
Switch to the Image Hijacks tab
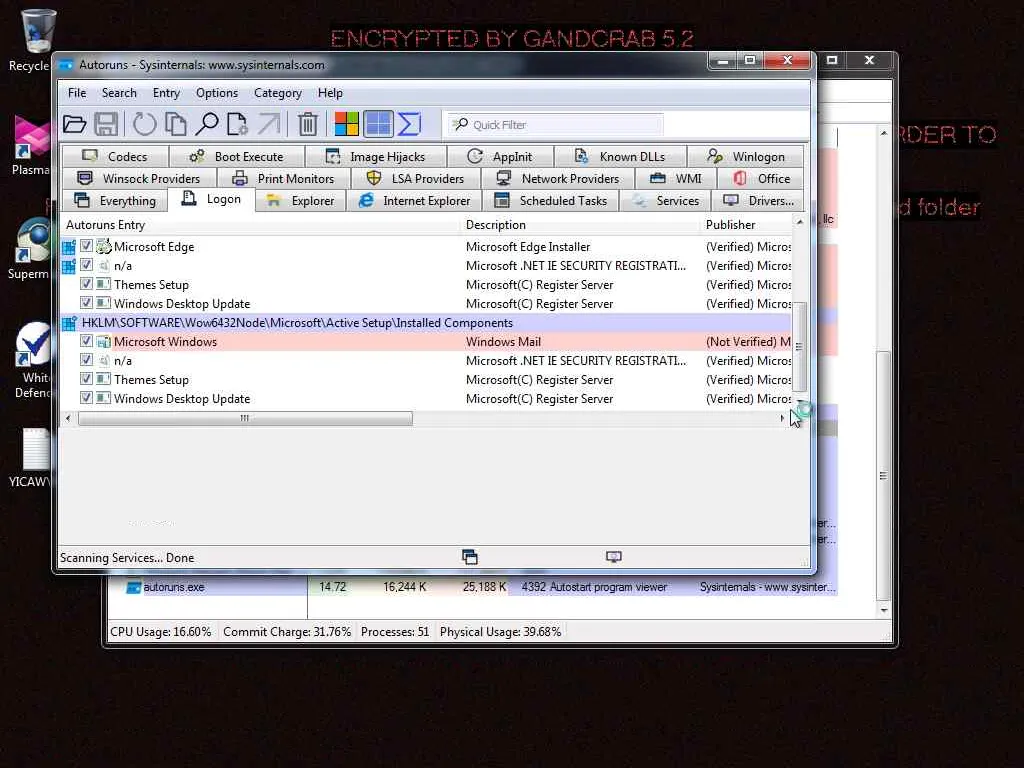(376, 157)
